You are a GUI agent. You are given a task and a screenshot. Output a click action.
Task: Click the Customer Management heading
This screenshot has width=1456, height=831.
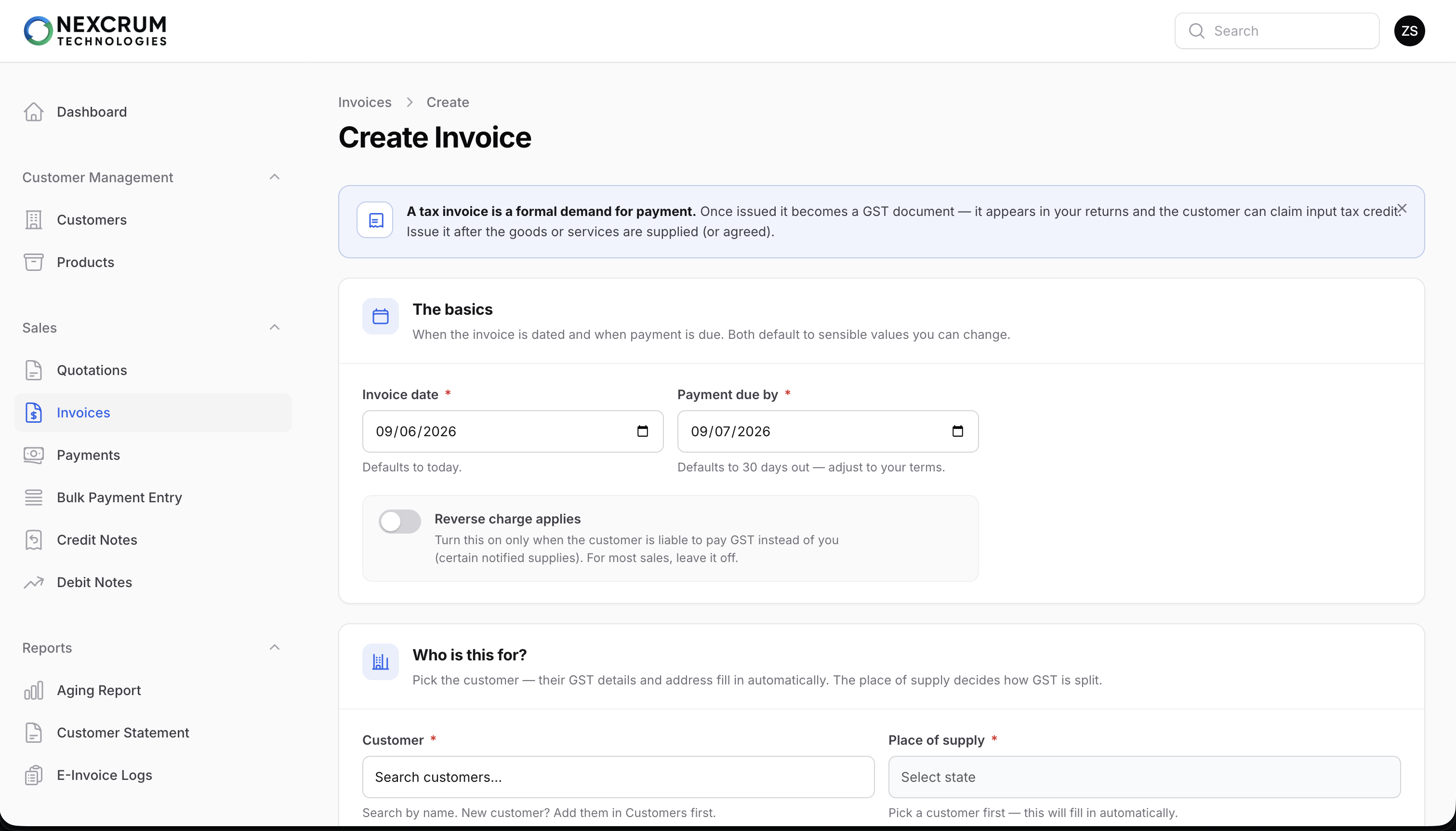point(97,177)
